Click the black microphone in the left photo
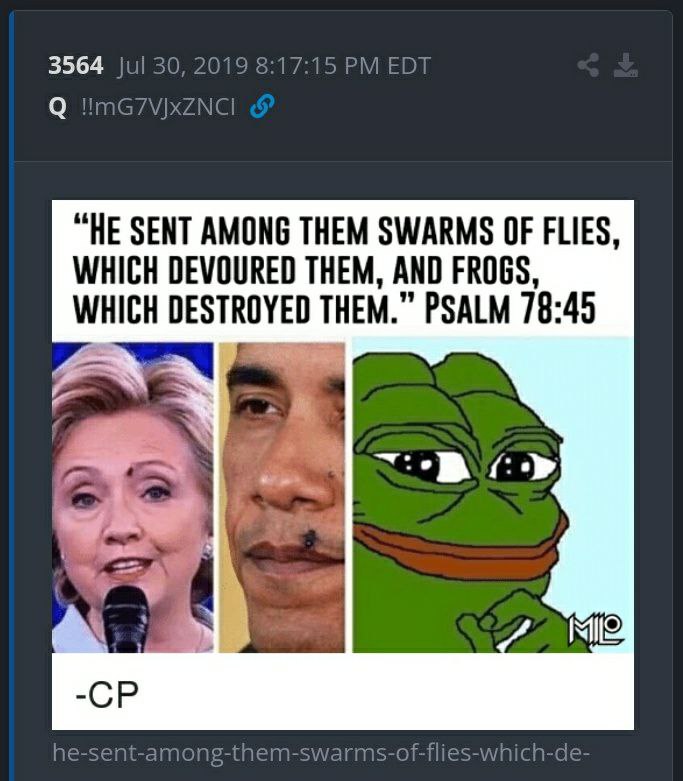The image size is (683, 781). tap(126, 619)
